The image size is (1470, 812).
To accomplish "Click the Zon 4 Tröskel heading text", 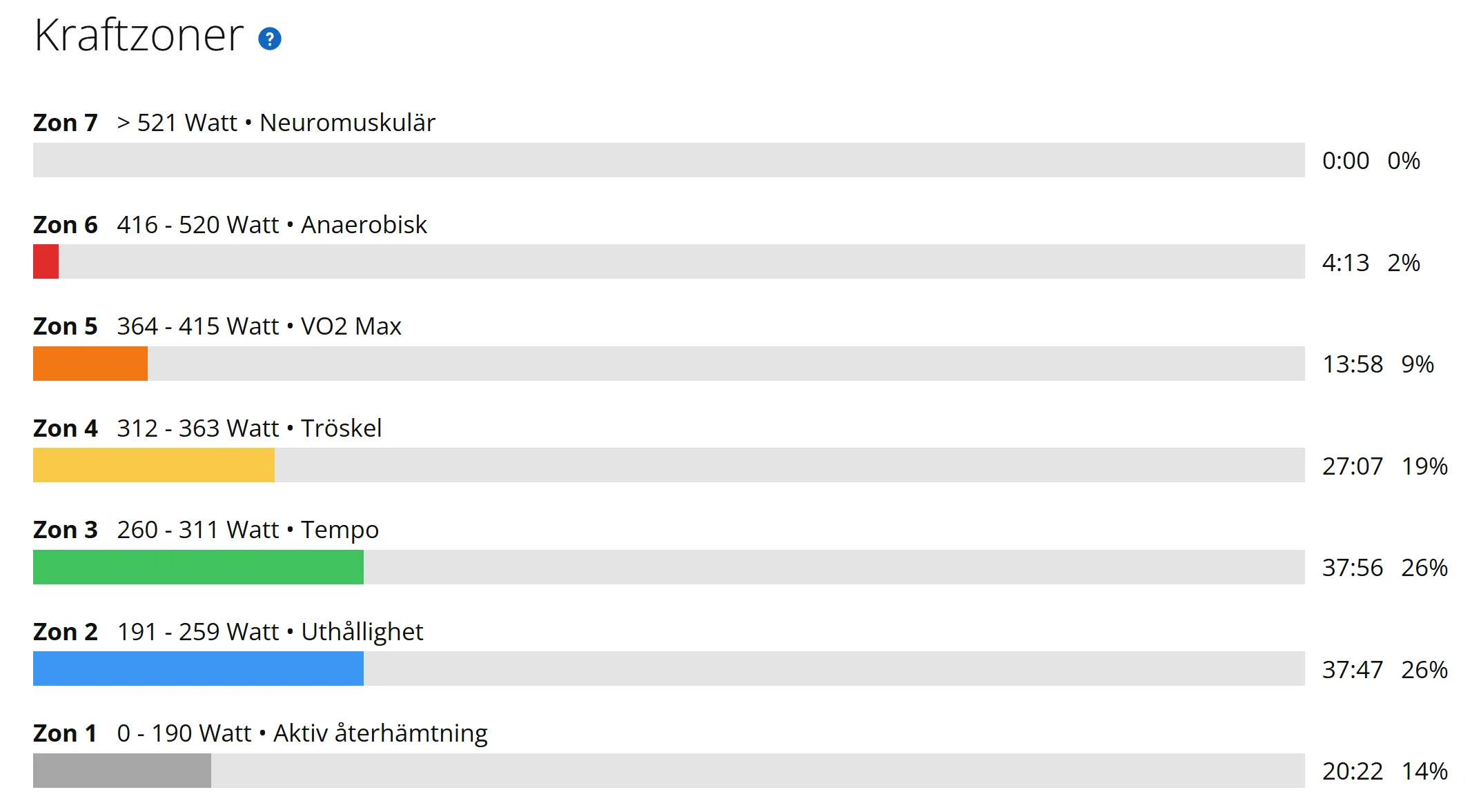I will click(x=207, y=428).
